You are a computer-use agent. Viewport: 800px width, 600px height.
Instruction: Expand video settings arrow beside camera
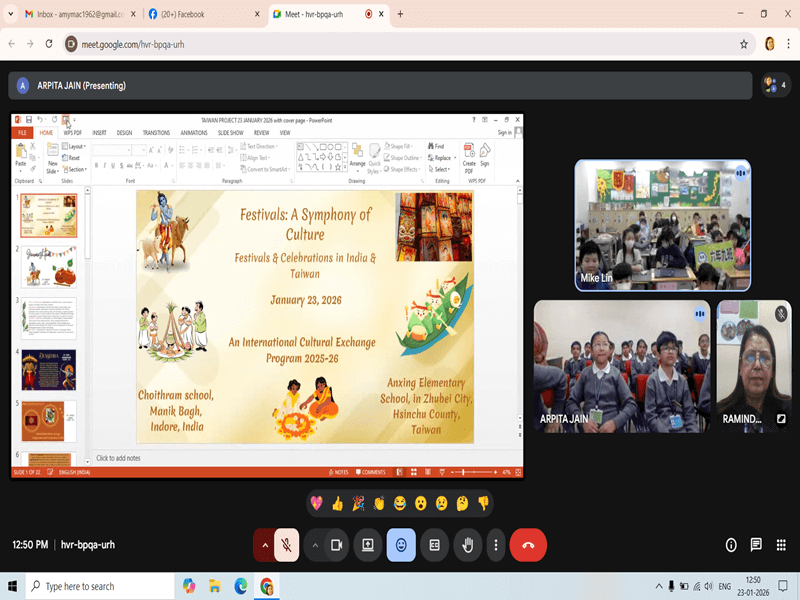click(315, 545)
